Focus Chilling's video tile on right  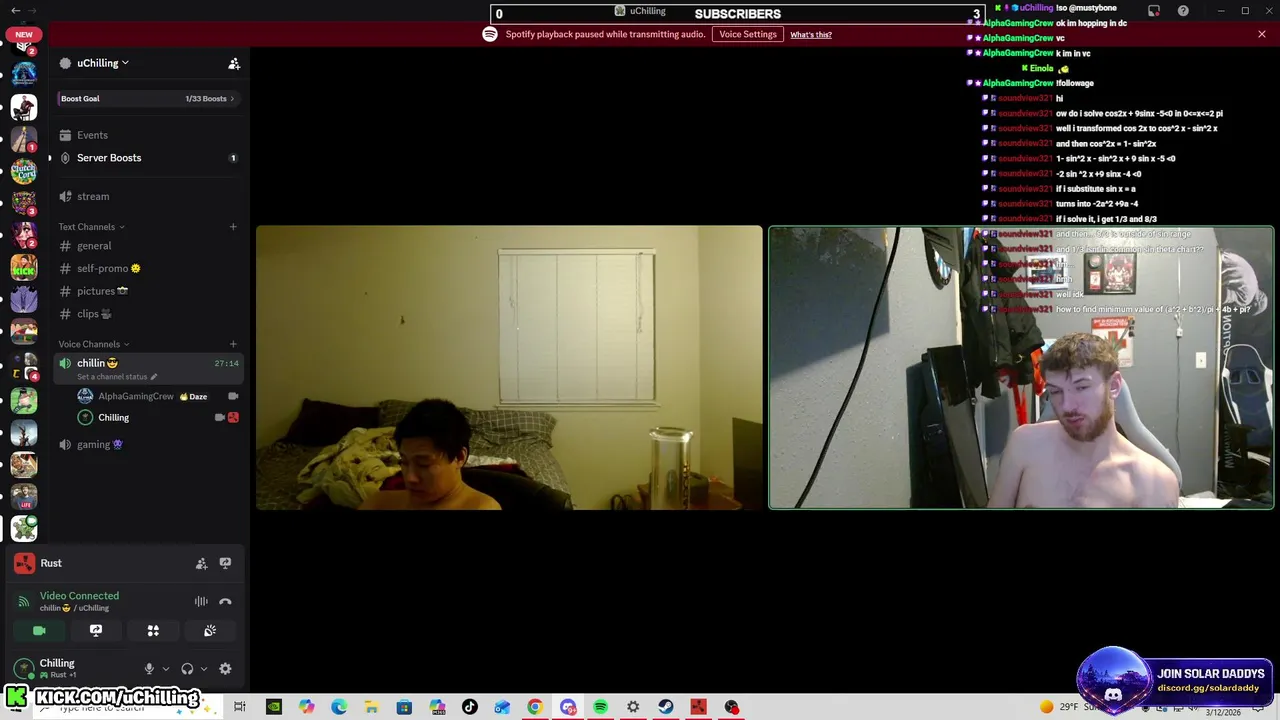click(x=1021, y=368)
